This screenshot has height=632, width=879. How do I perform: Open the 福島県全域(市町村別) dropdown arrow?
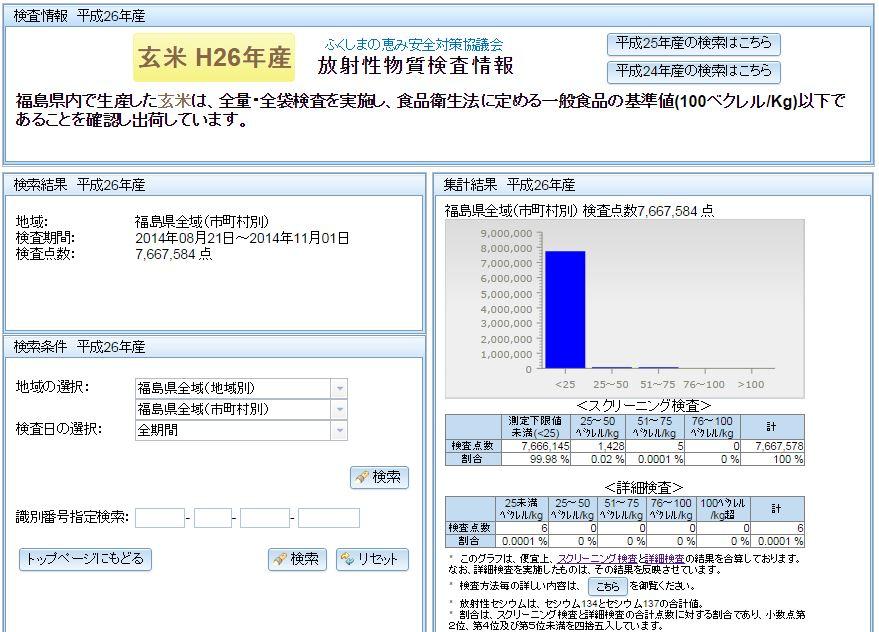click(339, 409)
